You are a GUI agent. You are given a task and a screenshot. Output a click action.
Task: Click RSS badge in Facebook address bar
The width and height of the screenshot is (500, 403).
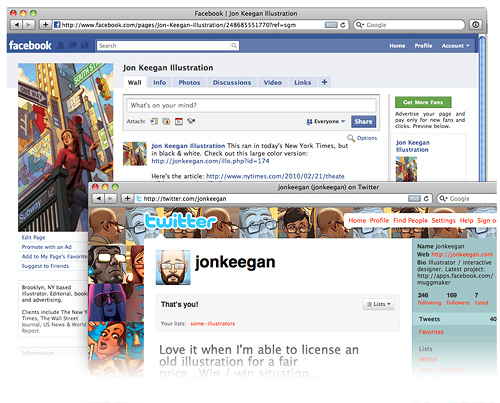[331, 25]
